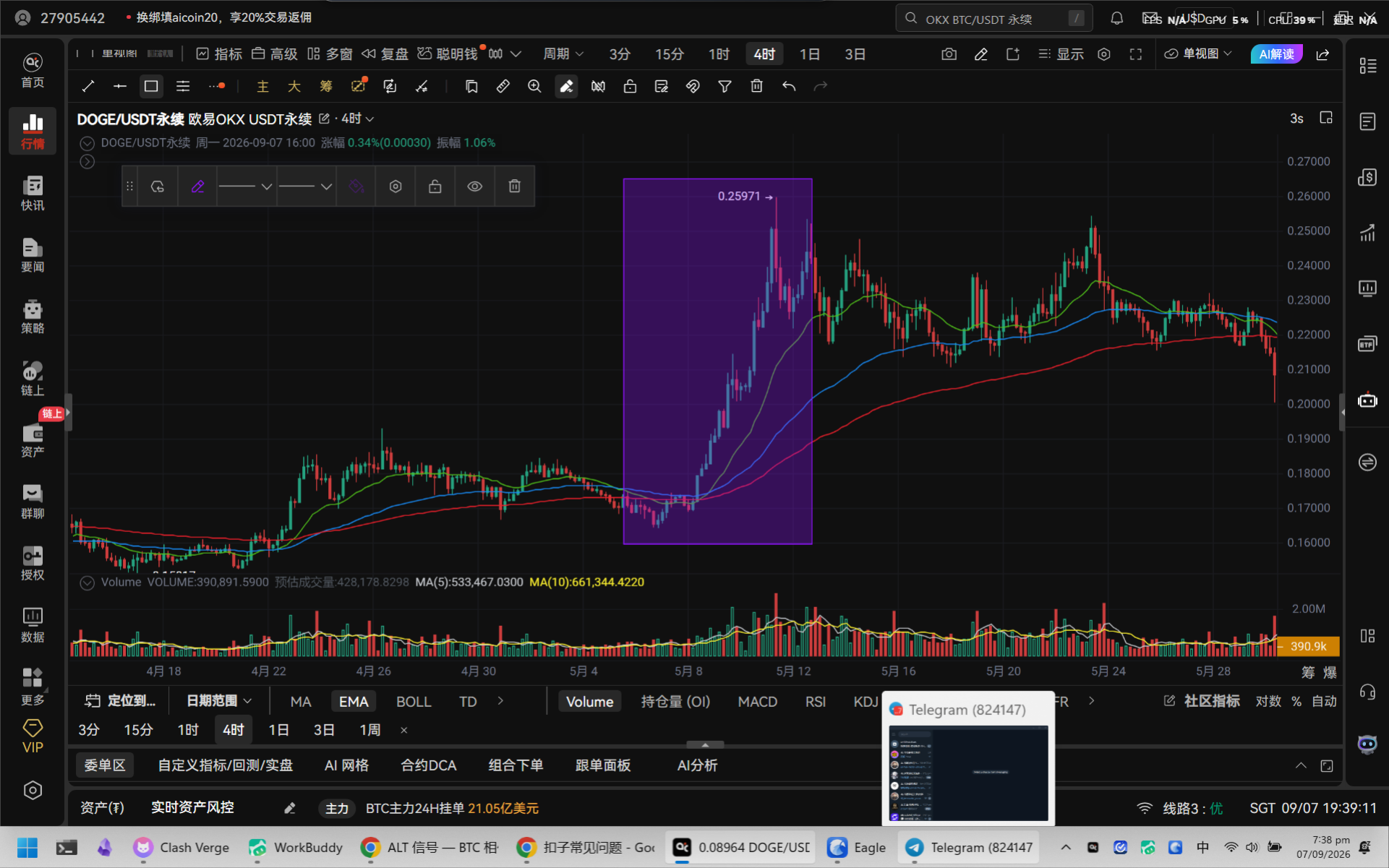Click the trash icon in drawing toolbar
Image resolution: width=1389 pixels, height=868 pixels.
pos(756,86)
